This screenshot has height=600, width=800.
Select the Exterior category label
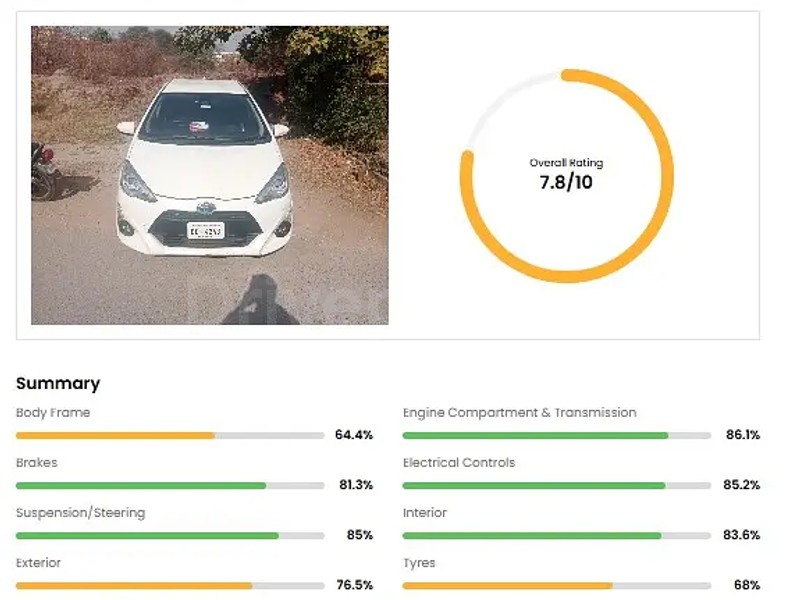(39, 562)
